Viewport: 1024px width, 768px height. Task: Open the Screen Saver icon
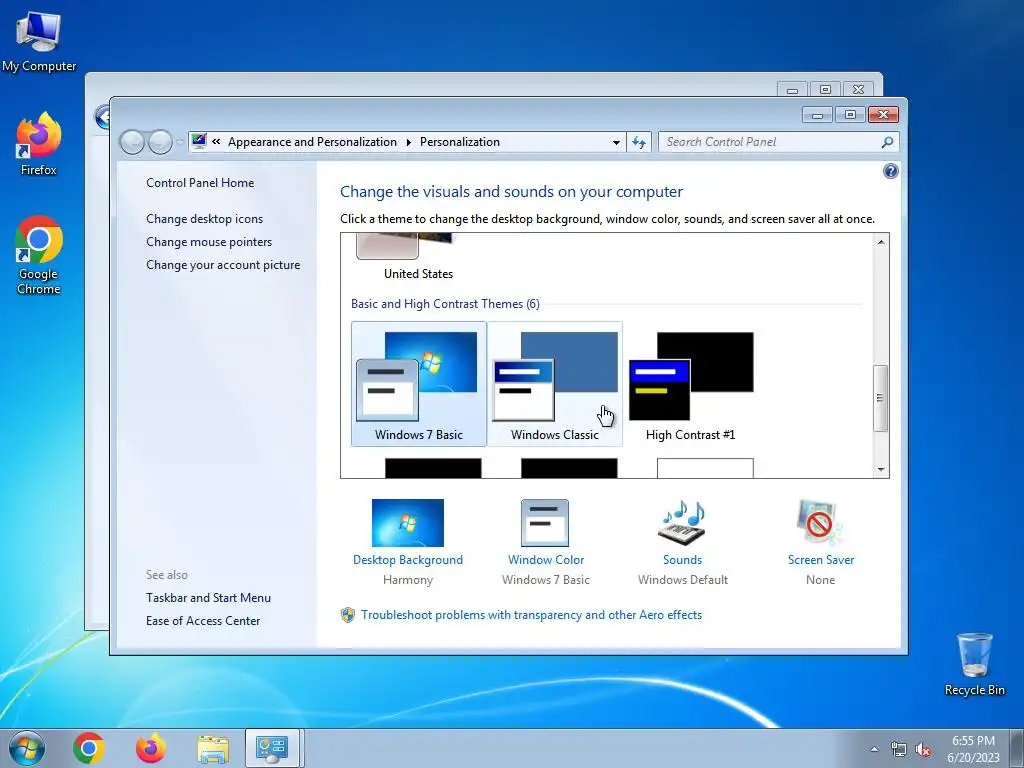820,522
